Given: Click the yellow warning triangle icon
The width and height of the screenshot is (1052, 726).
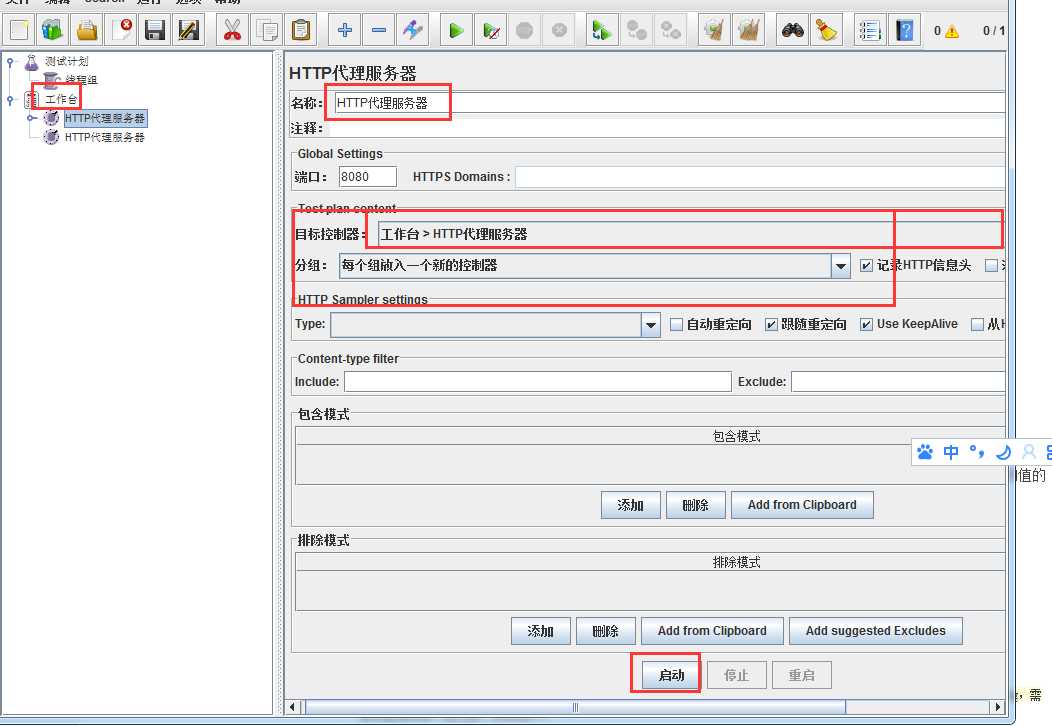Looking at the screenshot, I should [x=951, y=31].
